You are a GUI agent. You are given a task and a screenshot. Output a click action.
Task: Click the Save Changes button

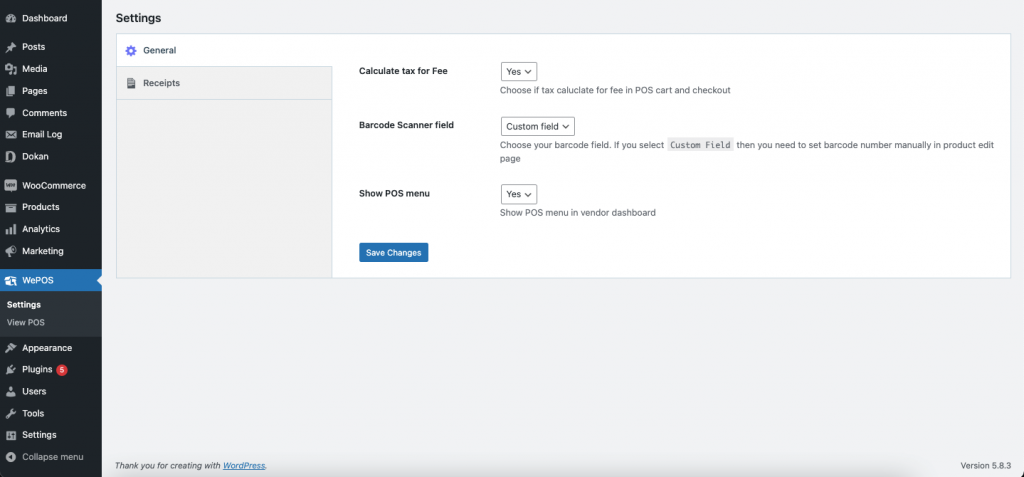393,253
